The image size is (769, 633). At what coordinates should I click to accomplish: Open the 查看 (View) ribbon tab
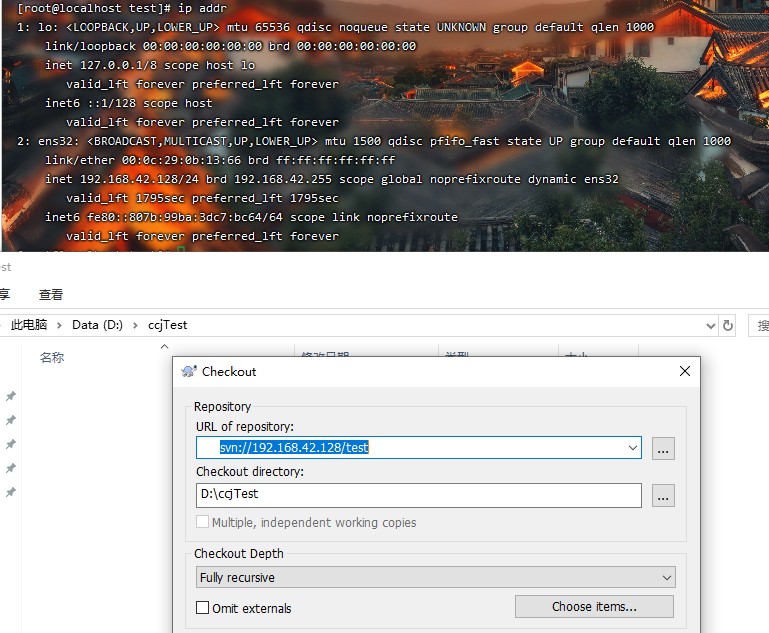pyautogui.click(x=51, y=294)
